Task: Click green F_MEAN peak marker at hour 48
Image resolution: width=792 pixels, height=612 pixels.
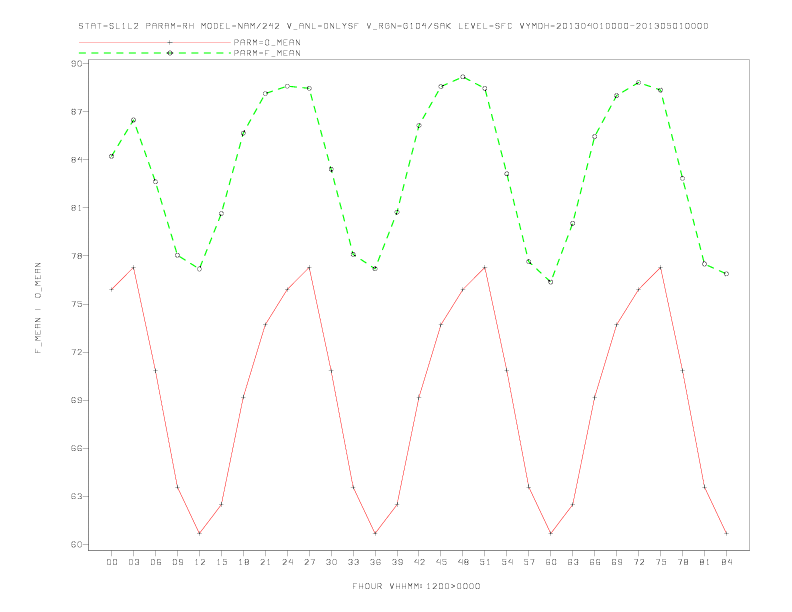Action: [463, 77]
